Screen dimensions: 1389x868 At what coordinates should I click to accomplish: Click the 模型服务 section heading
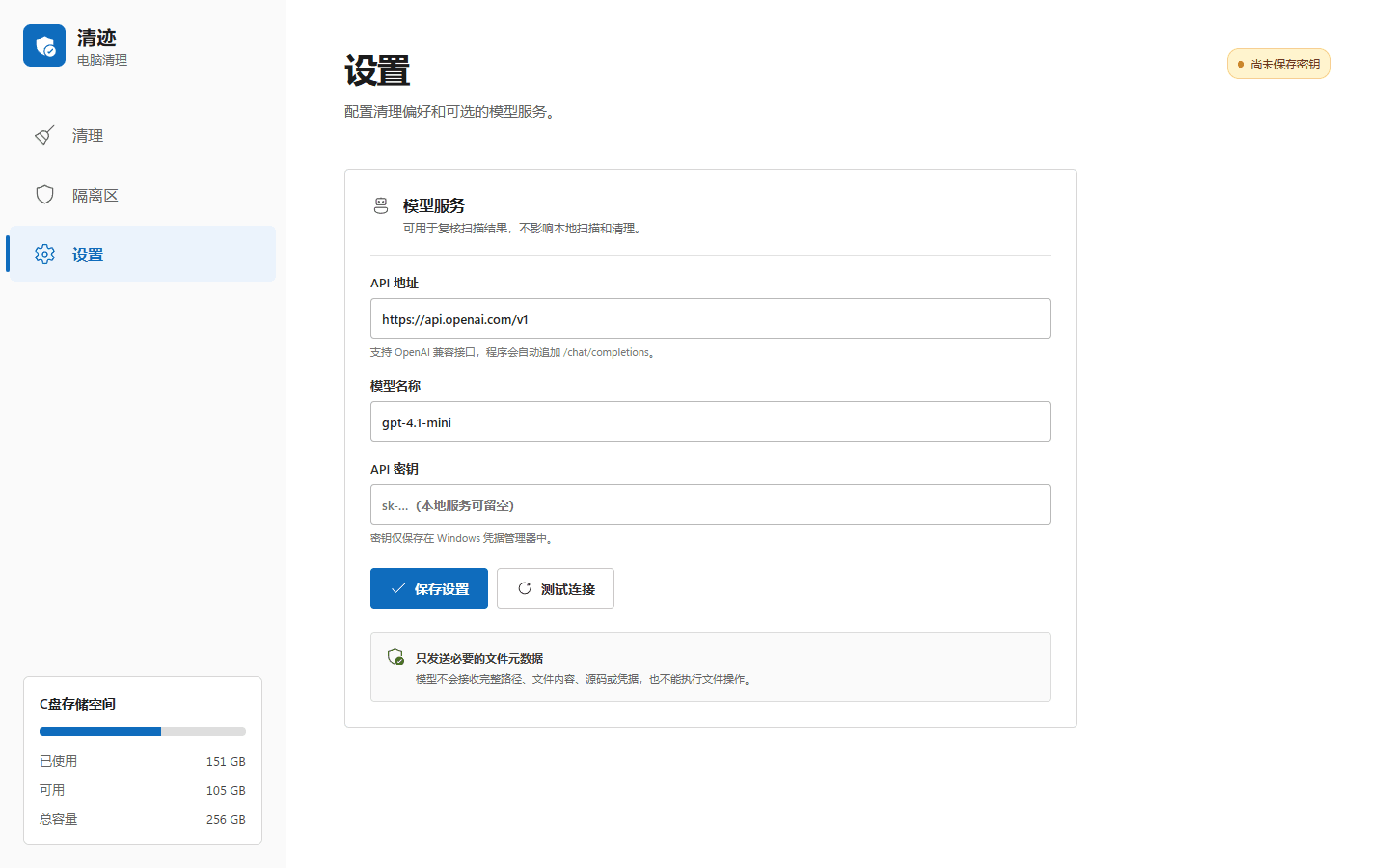(434, 205)
